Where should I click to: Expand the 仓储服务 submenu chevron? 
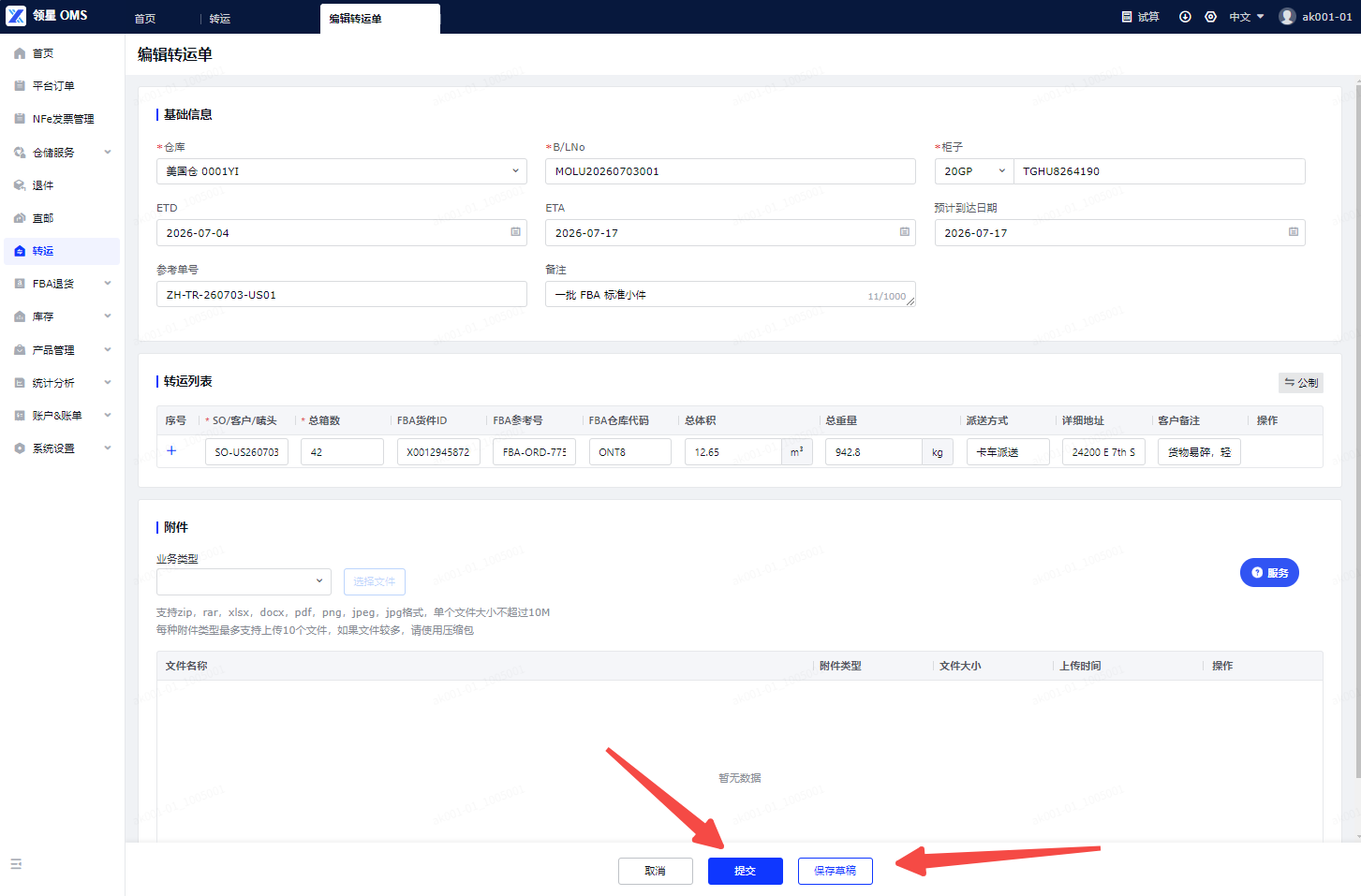pyautogui.click(x=108, y=153)
